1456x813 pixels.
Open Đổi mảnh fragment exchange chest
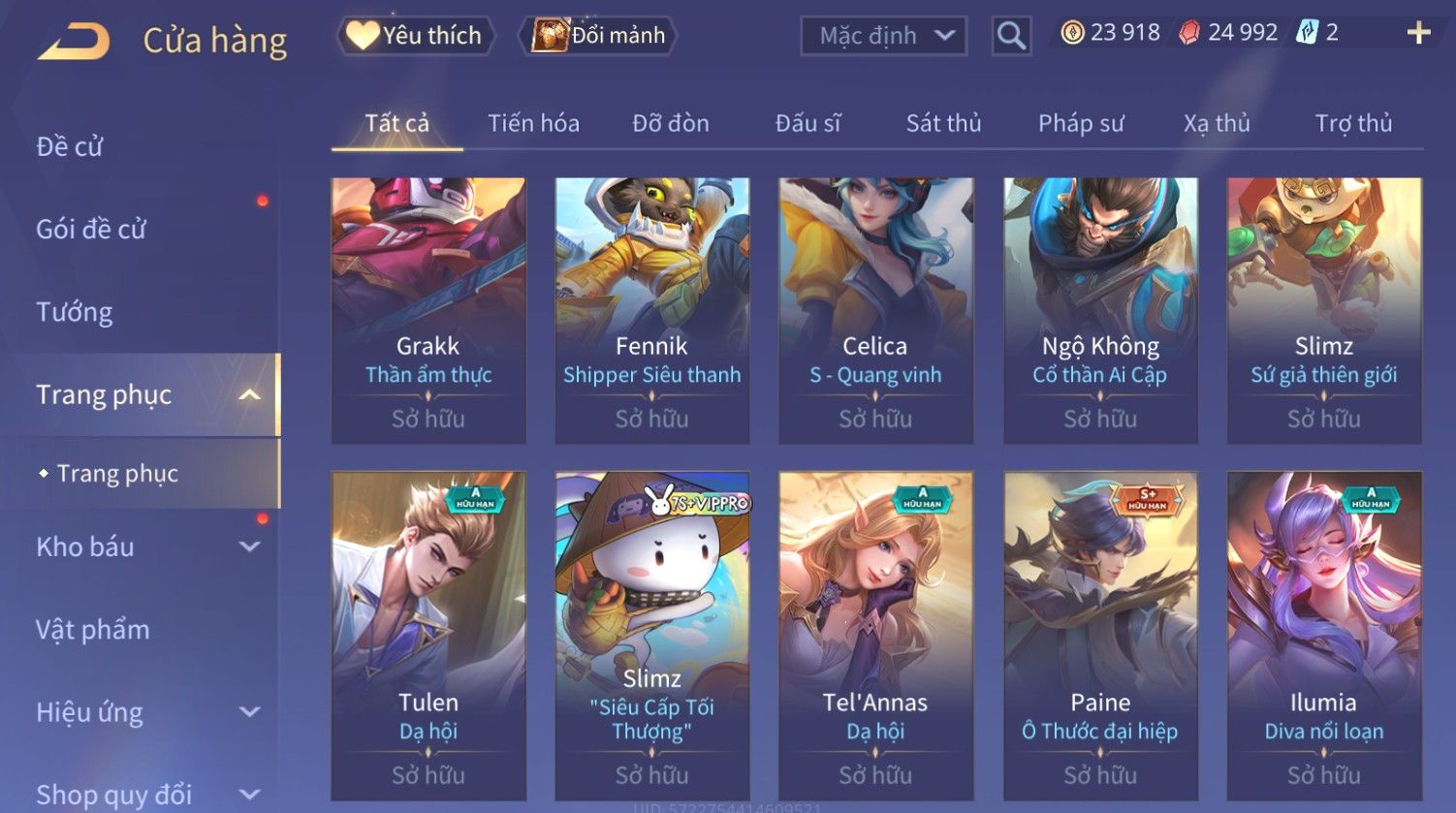pos(597,36)
